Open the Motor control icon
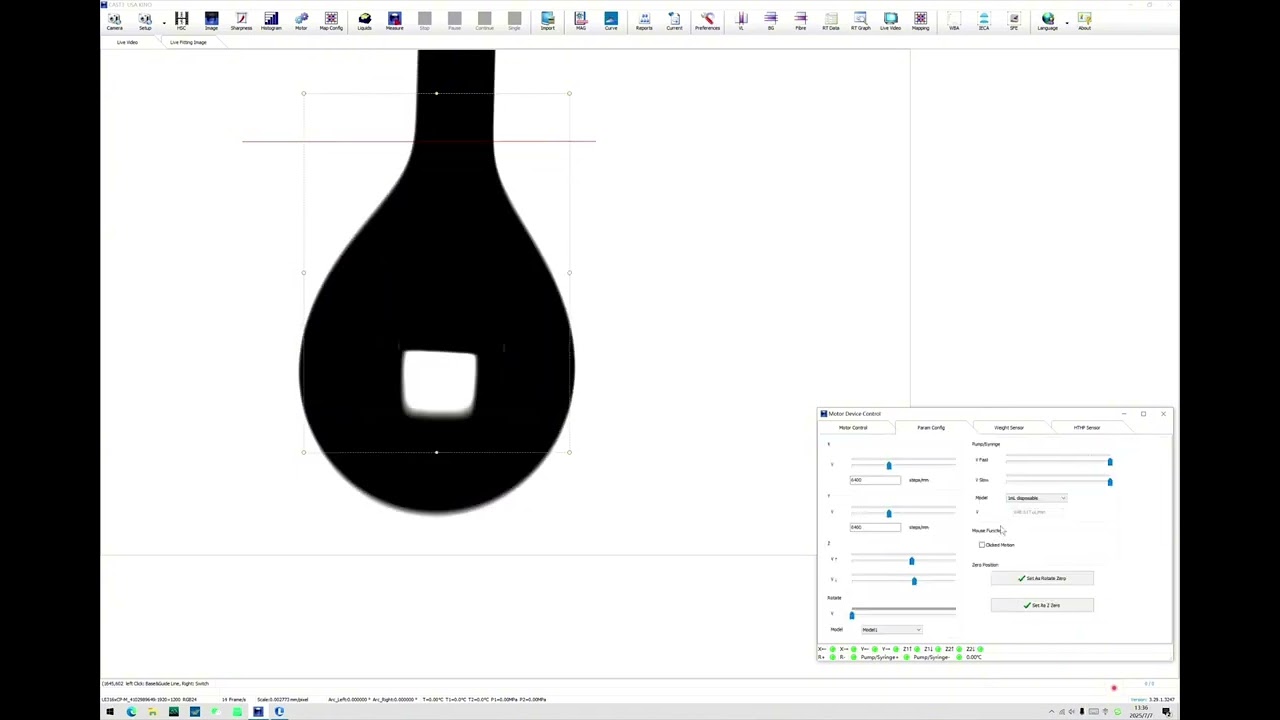The image size is (1280, 720). tap(301, 20)
